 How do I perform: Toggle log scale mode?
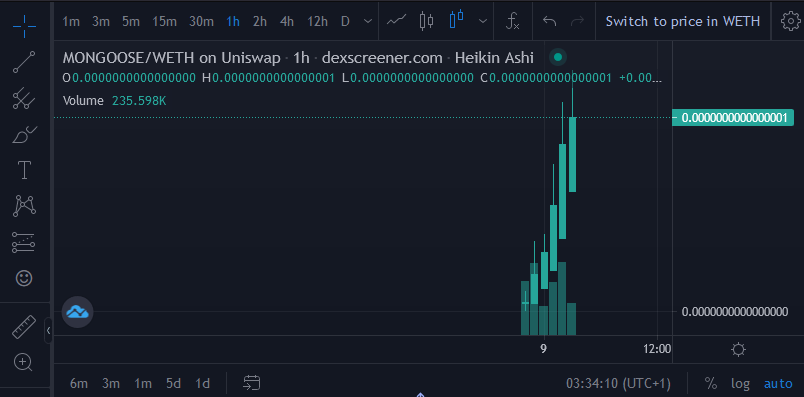740,383
